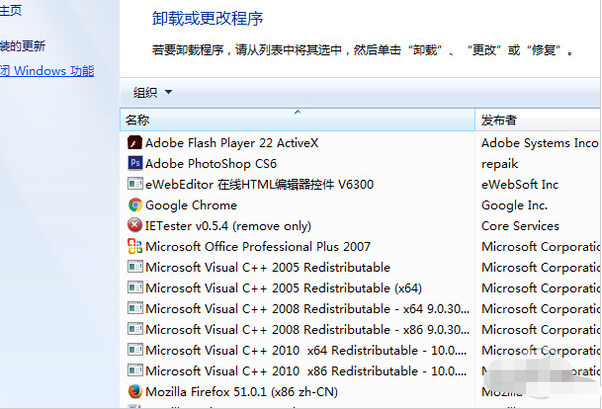Select the Adobe Flash Player 22 ActiveX entry
The width and height of the screenshot is (602, 409).
click(x=232, y=143)
